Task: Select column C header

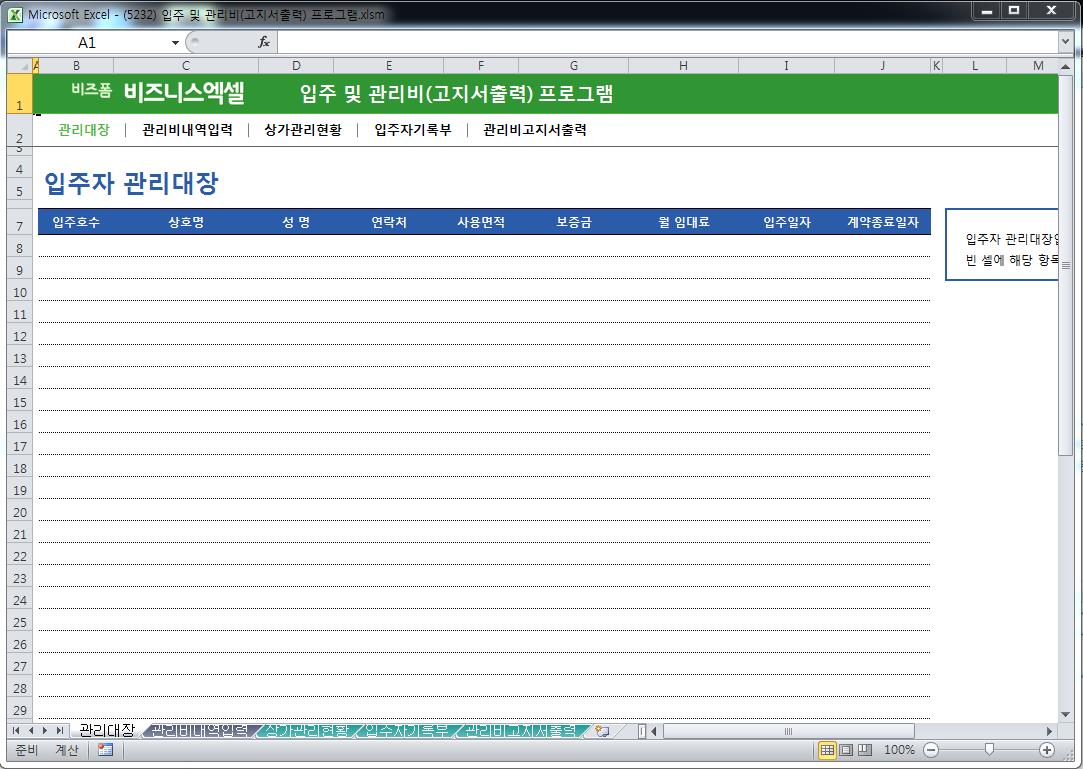Action: click(186, 66)
